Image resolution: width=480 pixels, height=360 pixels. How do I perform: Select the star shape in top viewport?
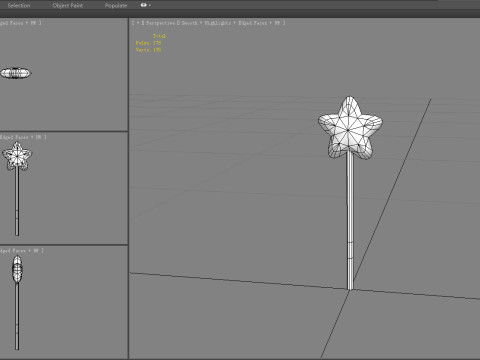[x=15, y=73]
